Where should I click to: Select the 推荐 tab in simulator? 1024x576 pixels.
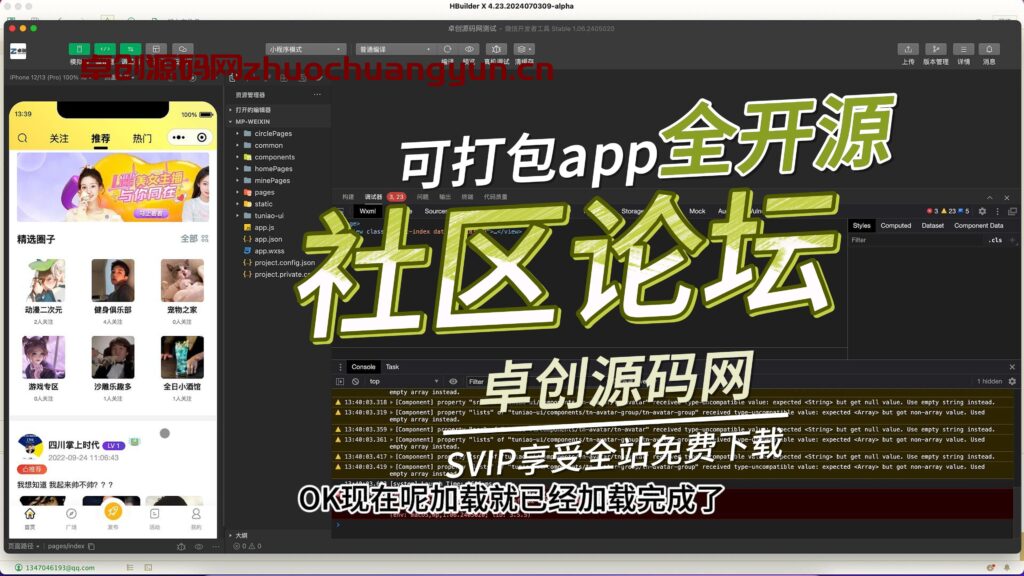coord(101,138)
